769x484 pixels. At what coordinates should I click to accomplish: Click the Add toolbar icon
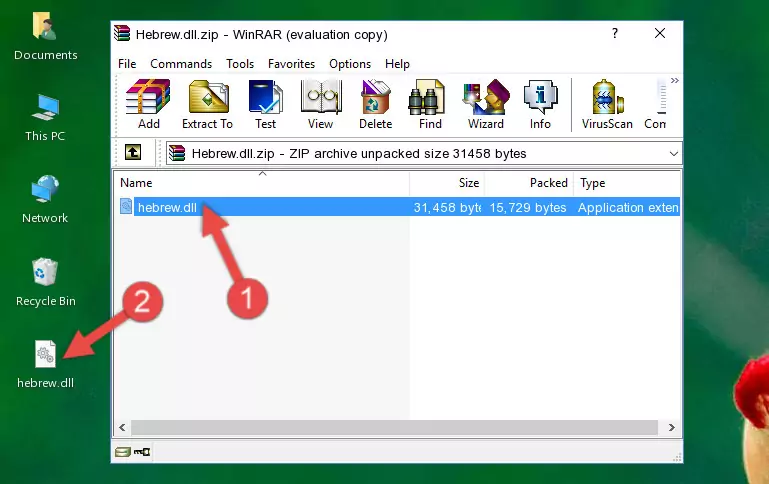click(148, 104)
